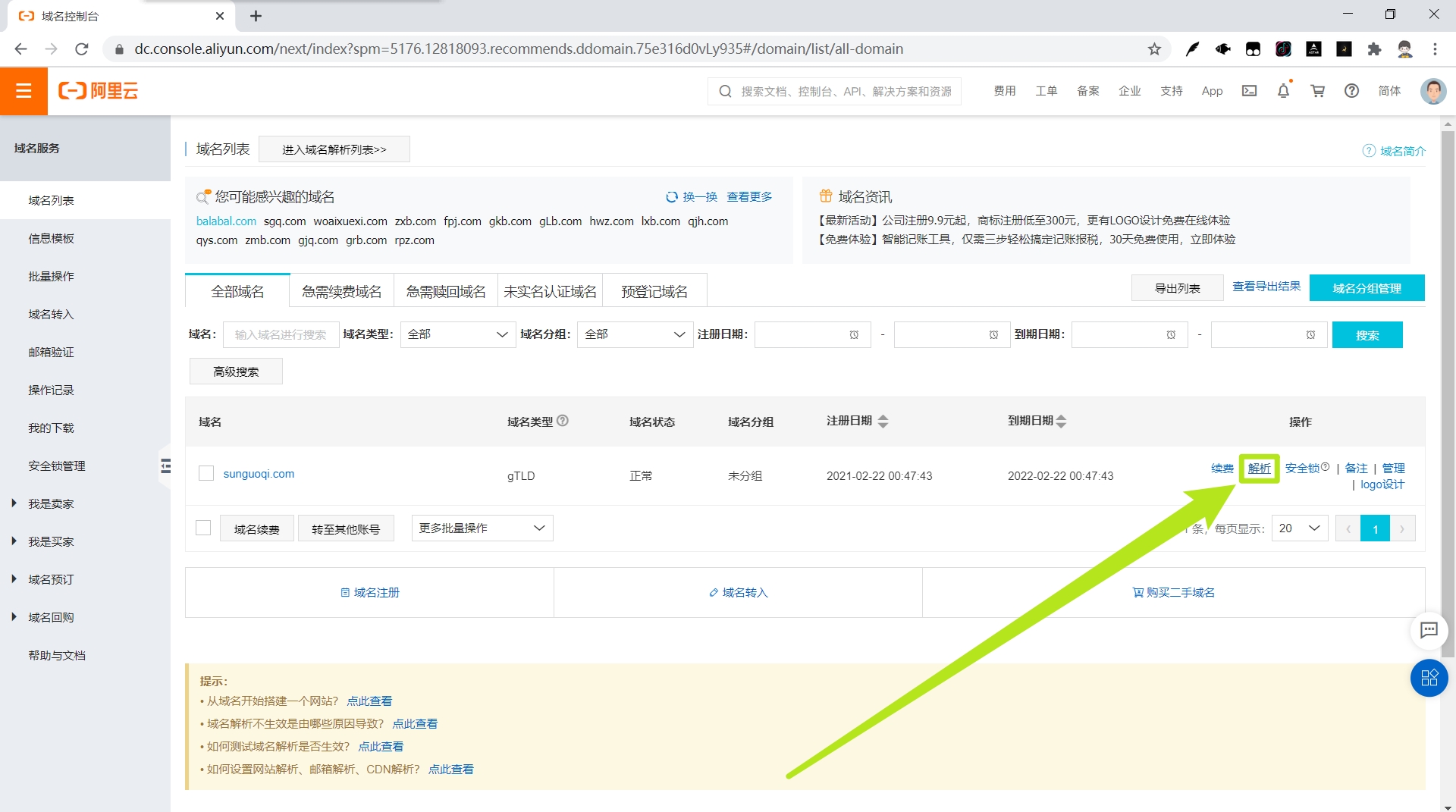
Task: Open the shopping cart icon
Action: 1318,90
